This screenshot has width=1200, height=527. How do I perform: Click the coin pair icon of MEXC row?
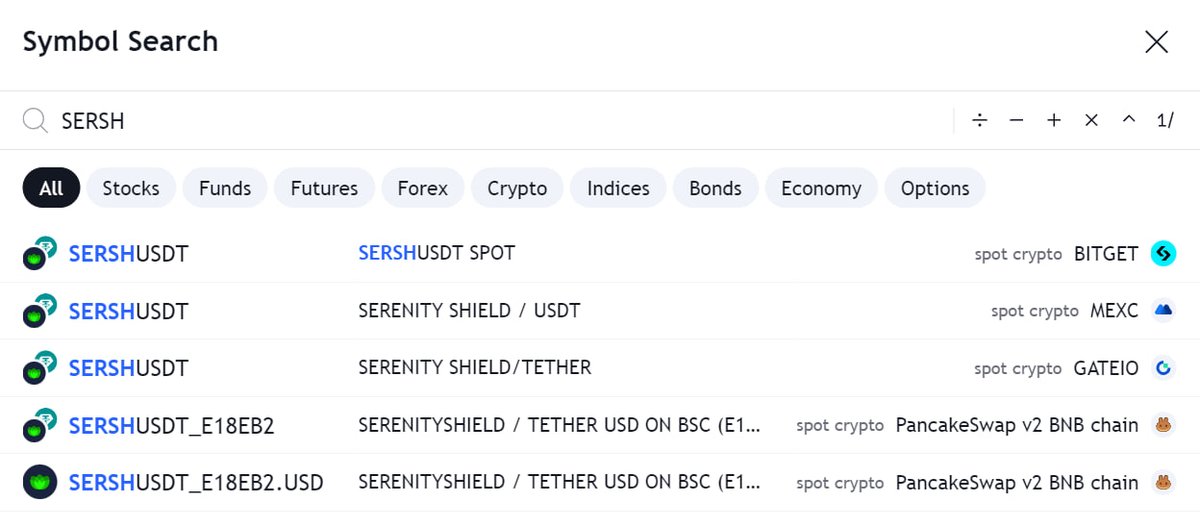point(40,311)
